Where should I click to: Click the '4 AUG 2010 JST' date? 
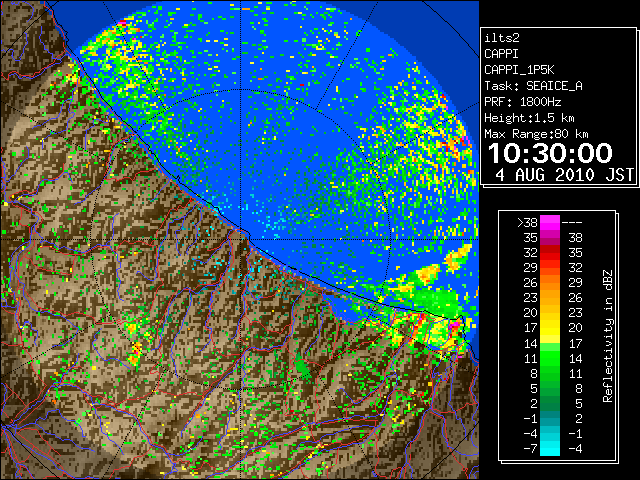point(564,175)
